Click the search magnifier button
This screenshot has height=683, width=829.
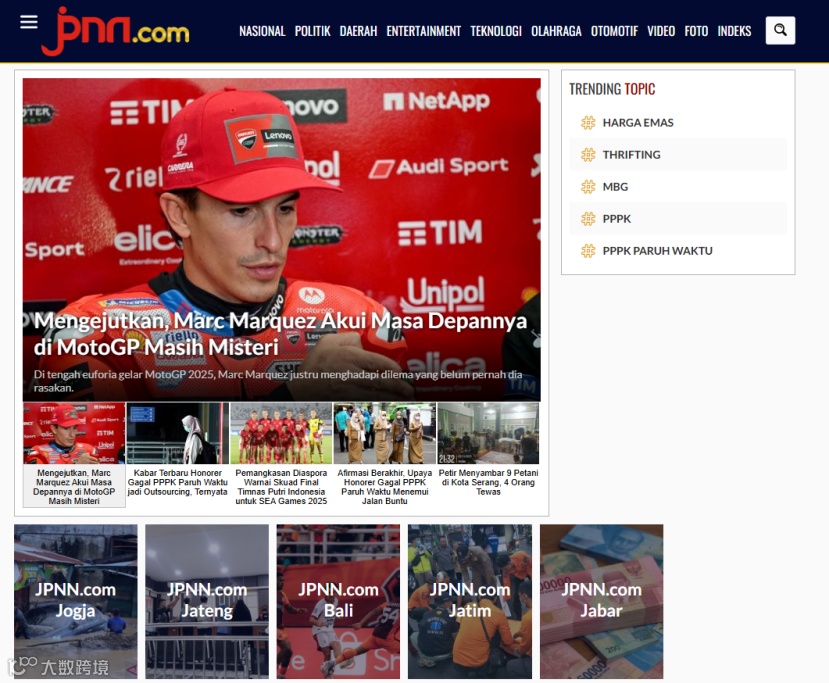click(780, 31)
